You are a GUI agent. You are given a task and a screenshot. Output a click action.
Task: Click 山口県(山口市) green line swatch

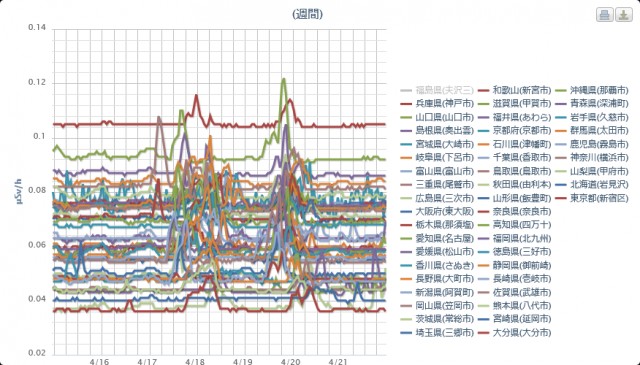(406, 118)
